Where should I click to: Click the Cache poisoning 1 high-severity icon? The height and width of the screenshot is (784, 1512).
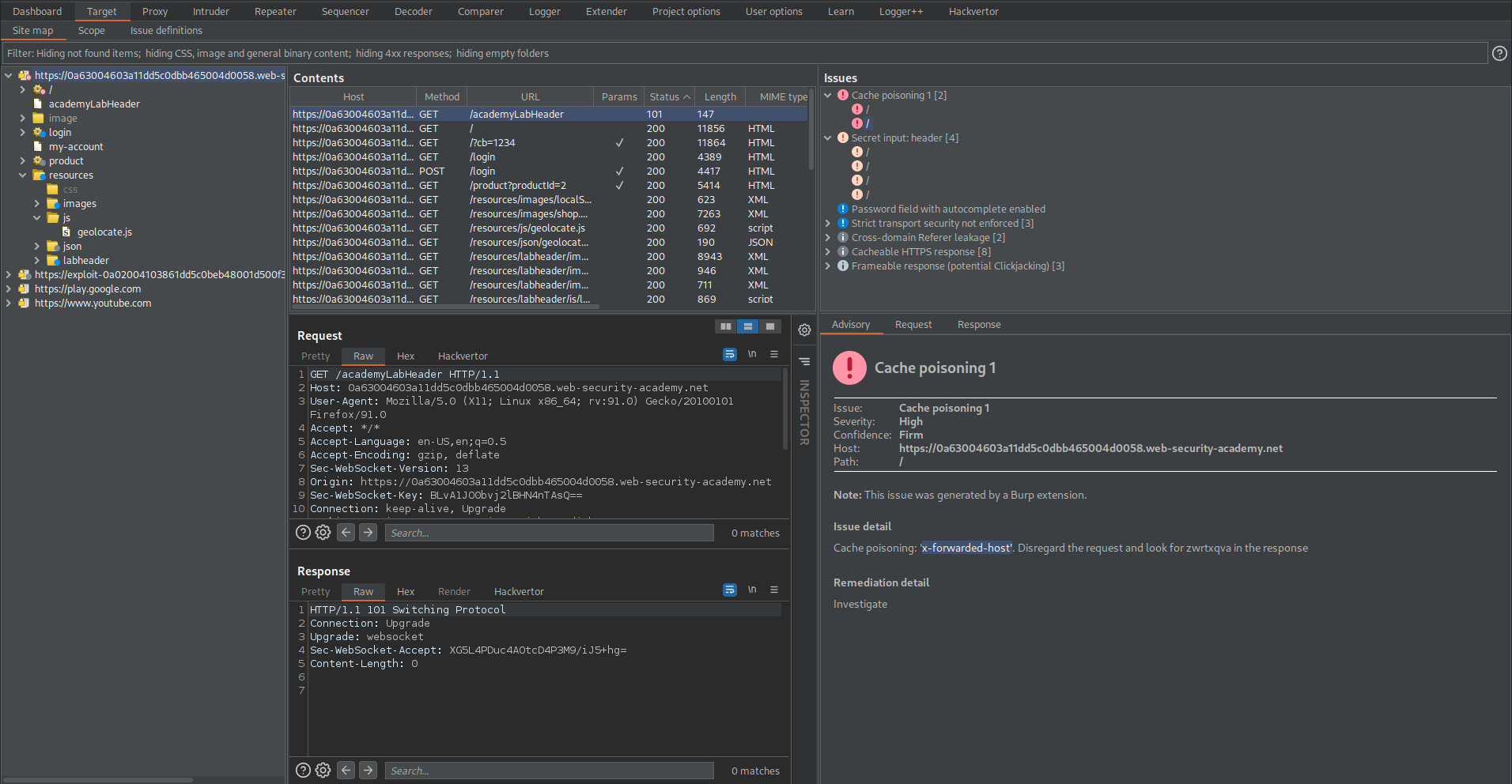coord(843,95)
